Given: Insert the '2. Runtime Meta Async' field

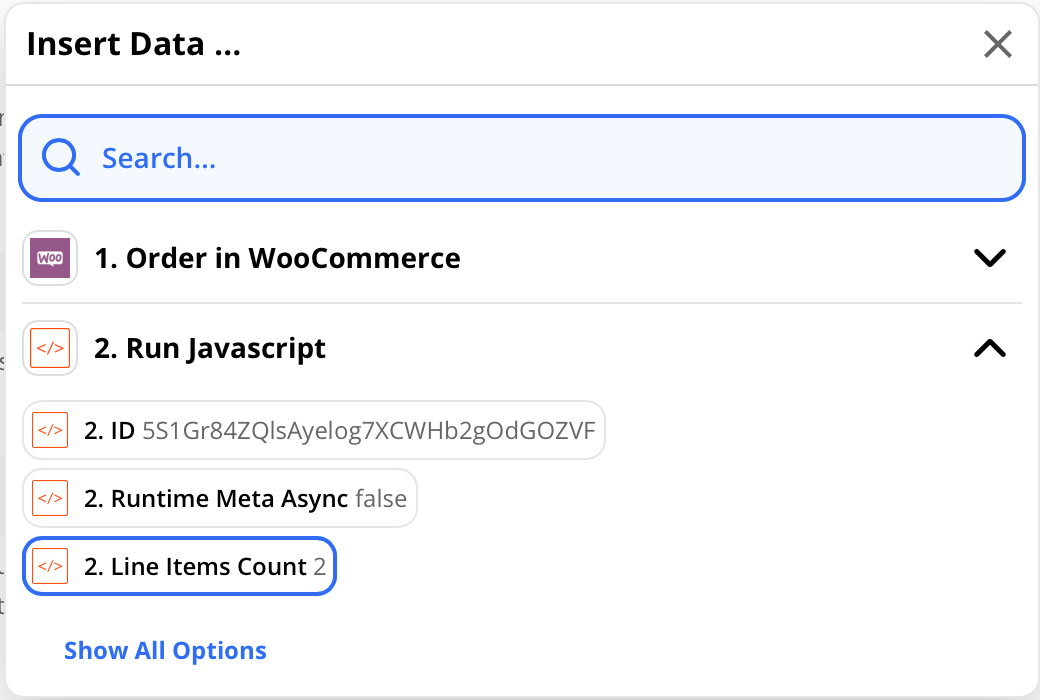Looking at the screenshot, I should click(215, 498).
